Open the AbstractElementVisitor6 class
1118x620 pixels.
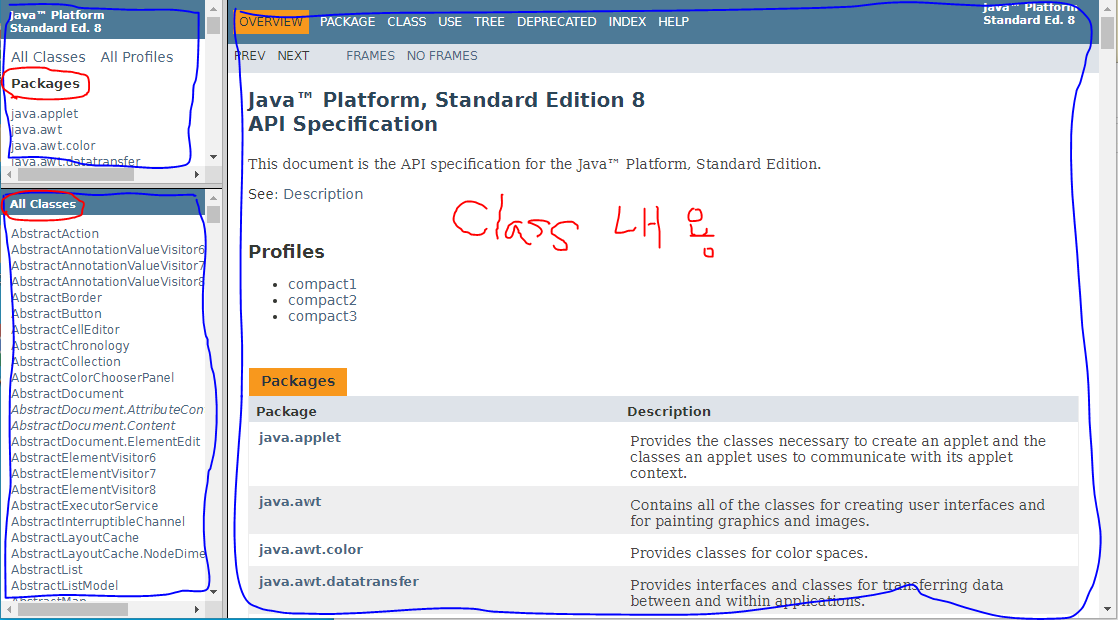83,458
